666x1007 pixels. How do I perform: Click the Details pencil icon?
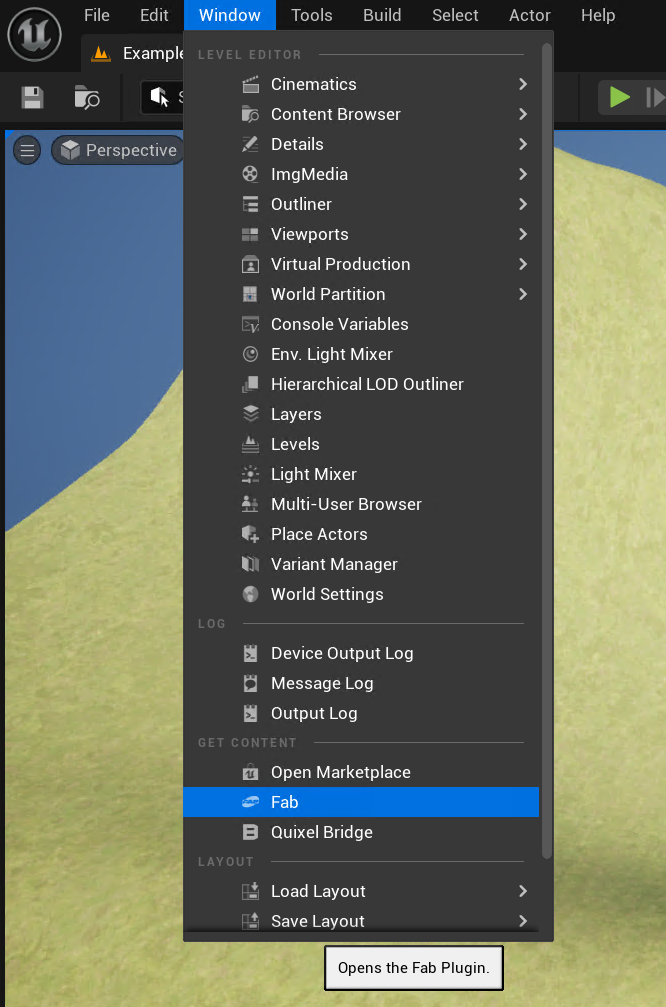point(250,144)
